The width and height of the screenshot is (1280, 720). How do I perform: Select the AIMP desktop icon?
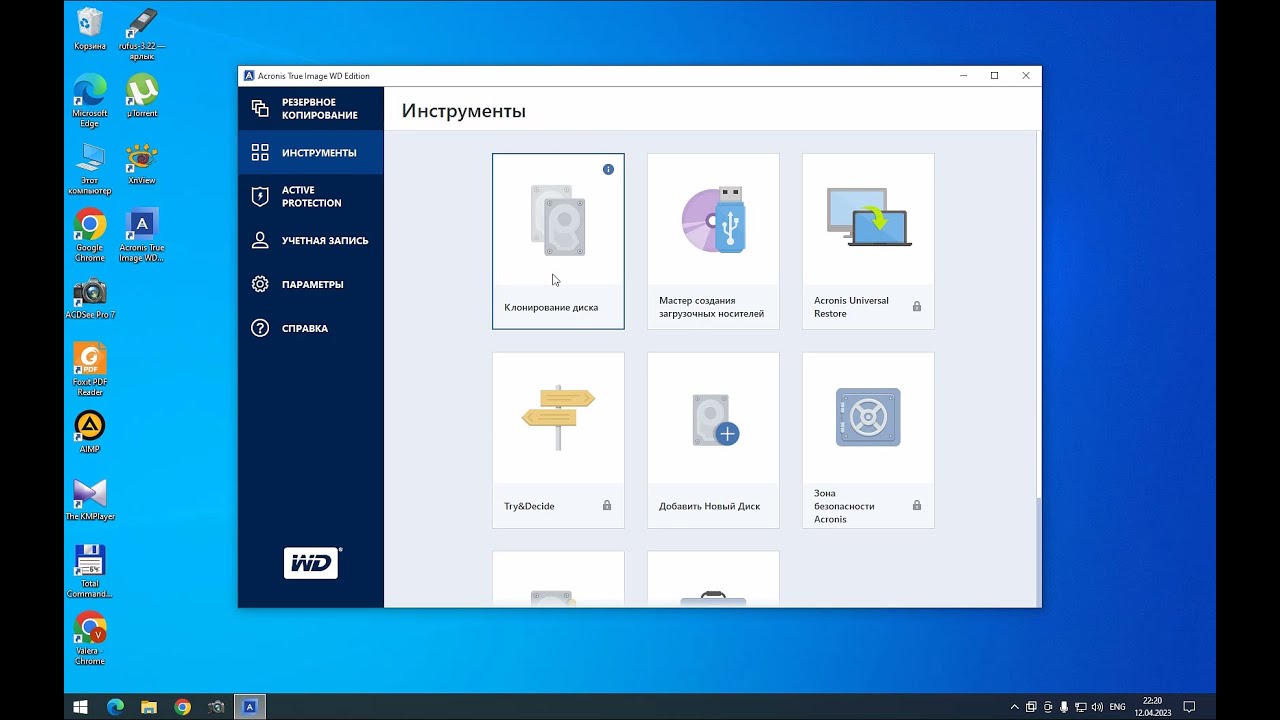tap(89, 432)
